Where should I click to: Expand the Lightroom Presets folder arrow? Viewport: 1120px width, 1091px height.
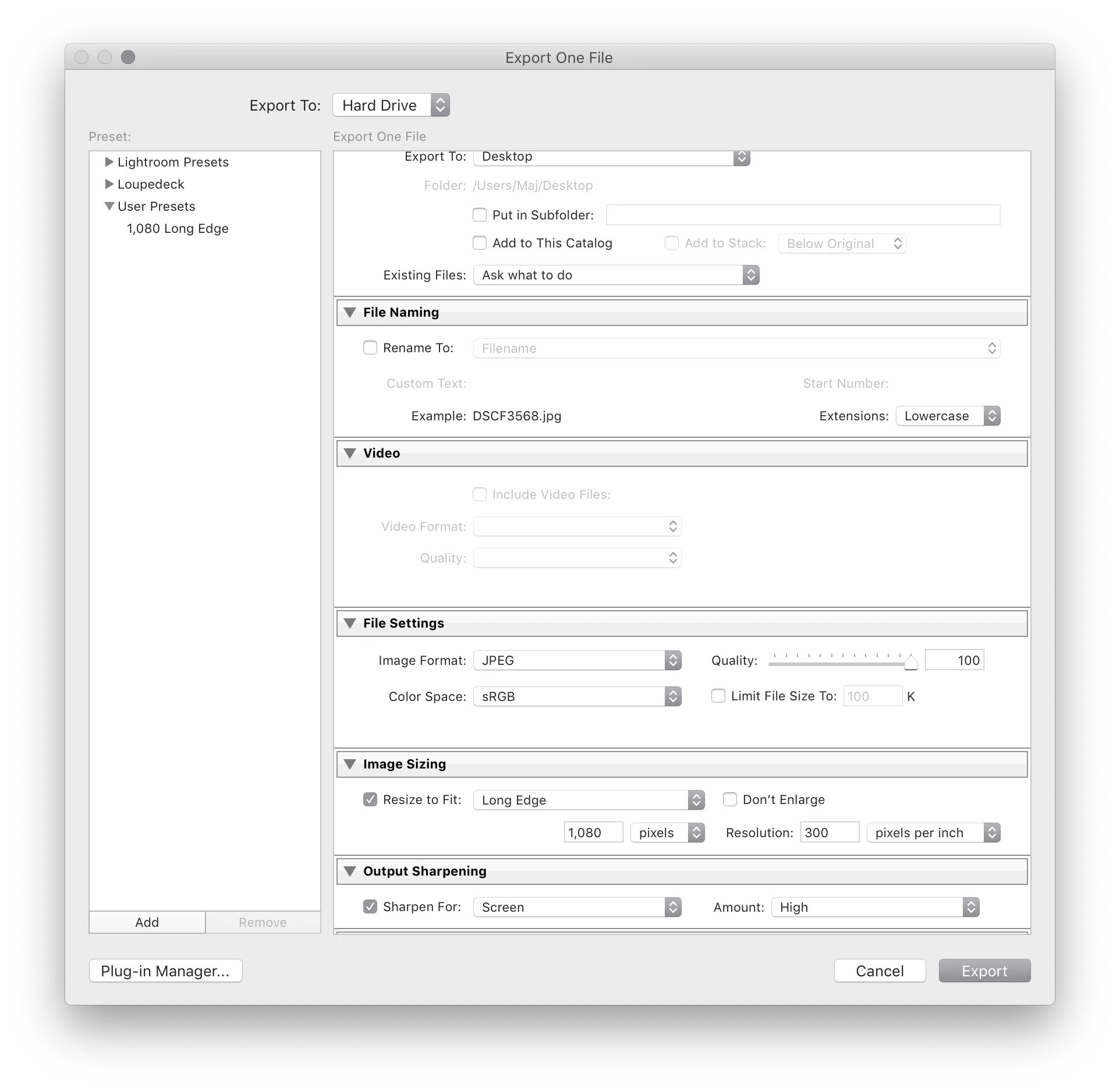coord(109,162)
